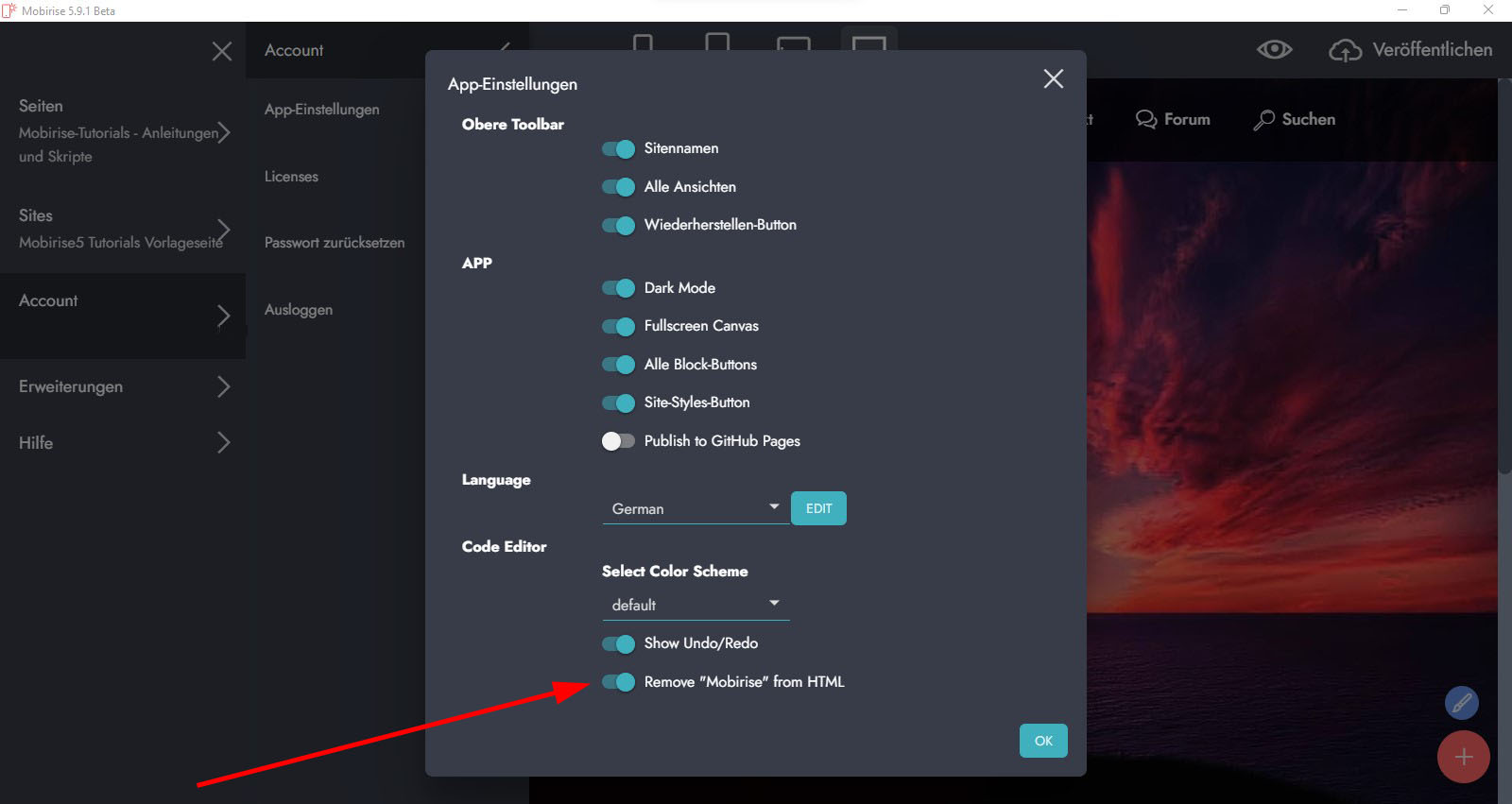Screen dimensions: 1512x804
Task: Close the left sidebar menu X
Action: coord(222,51)
